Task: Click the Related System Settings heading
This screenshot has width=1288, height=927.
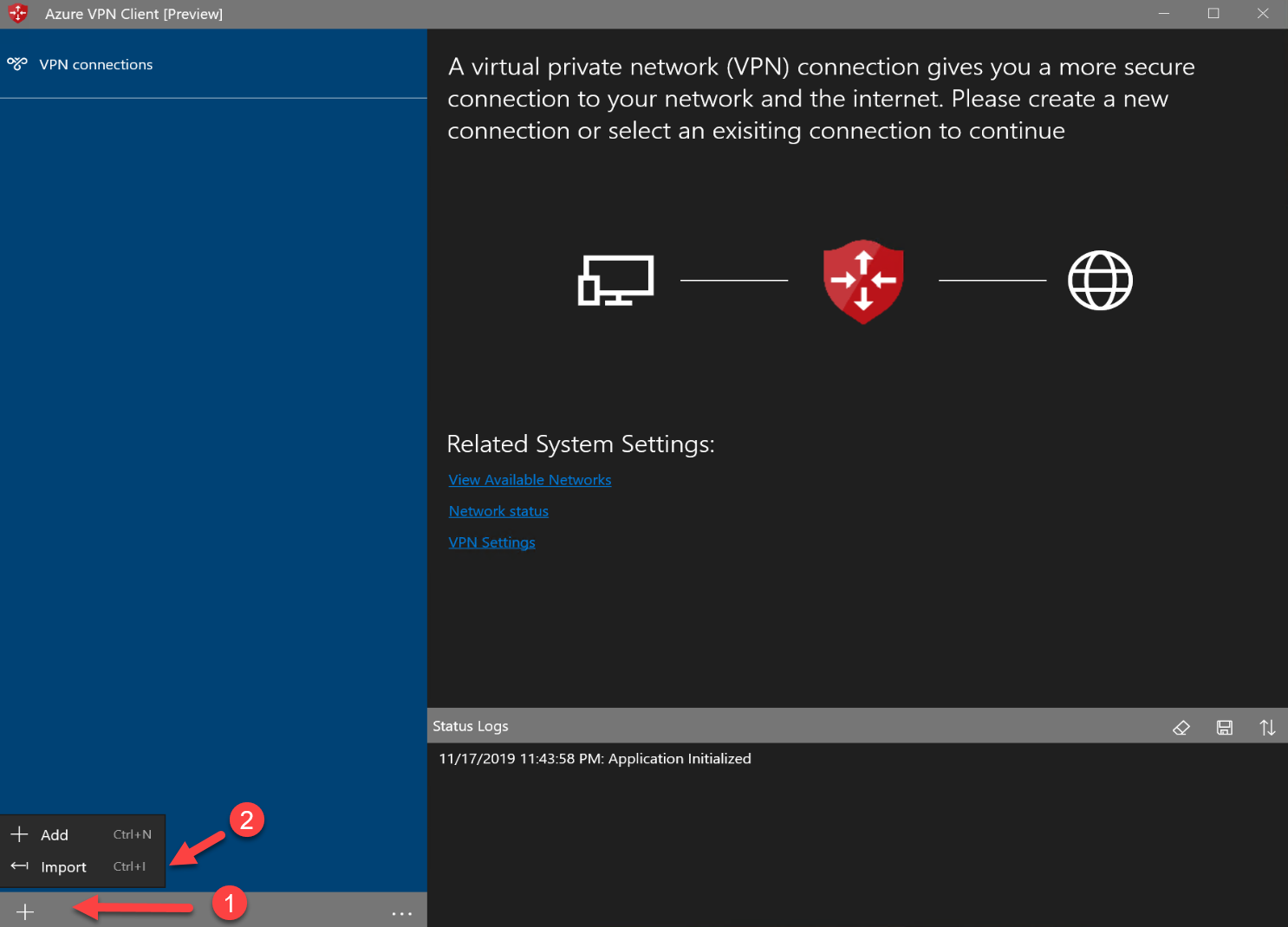Action: [581, 444]
